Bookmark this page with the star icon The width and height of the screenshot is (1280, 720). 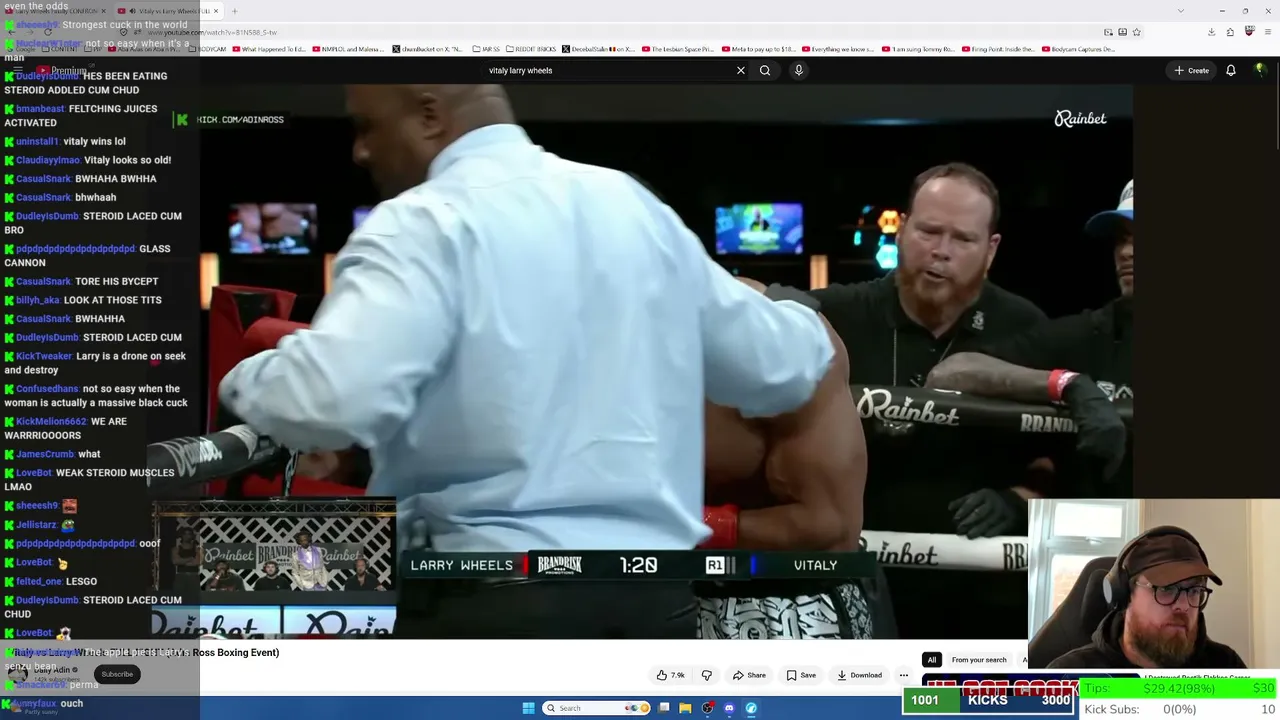click(1136, 32)
